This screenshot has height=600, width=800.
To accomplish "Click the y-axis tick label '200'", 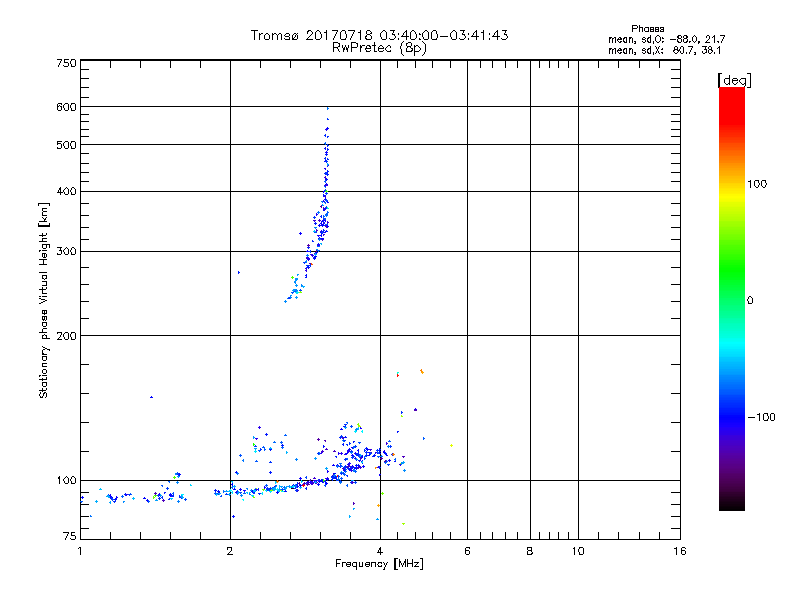I will point(66,336).
